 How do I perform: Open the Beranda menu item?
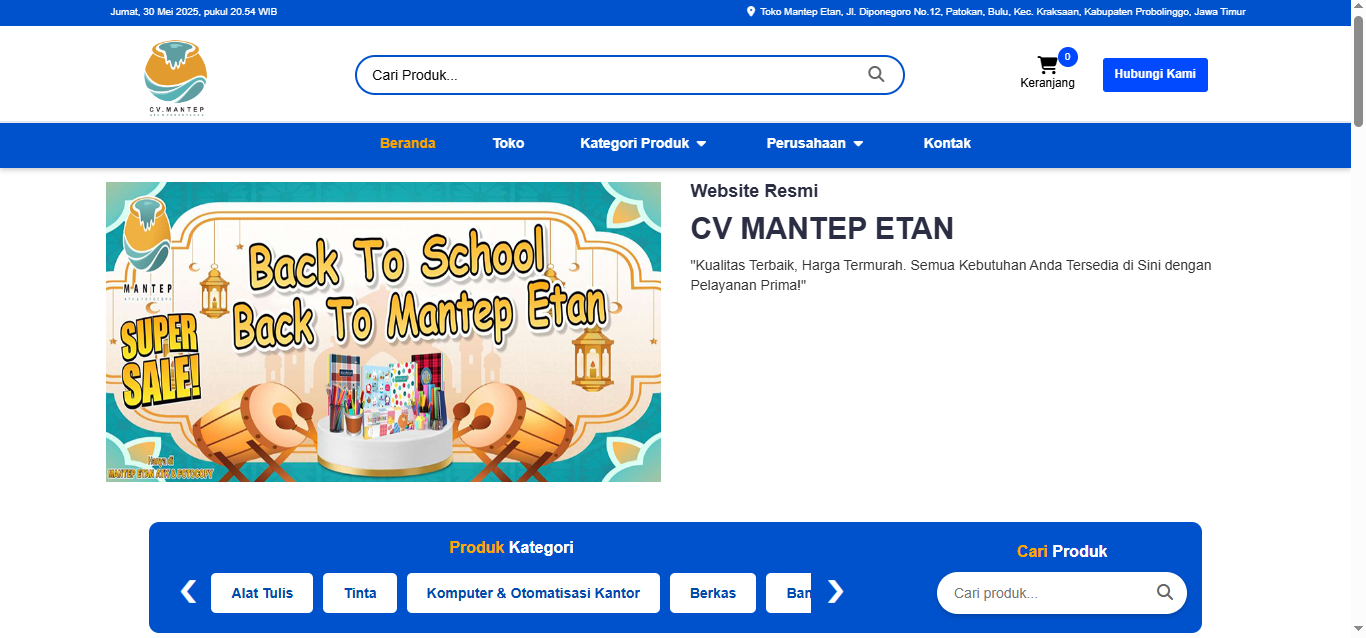click(x=408, y=143)
